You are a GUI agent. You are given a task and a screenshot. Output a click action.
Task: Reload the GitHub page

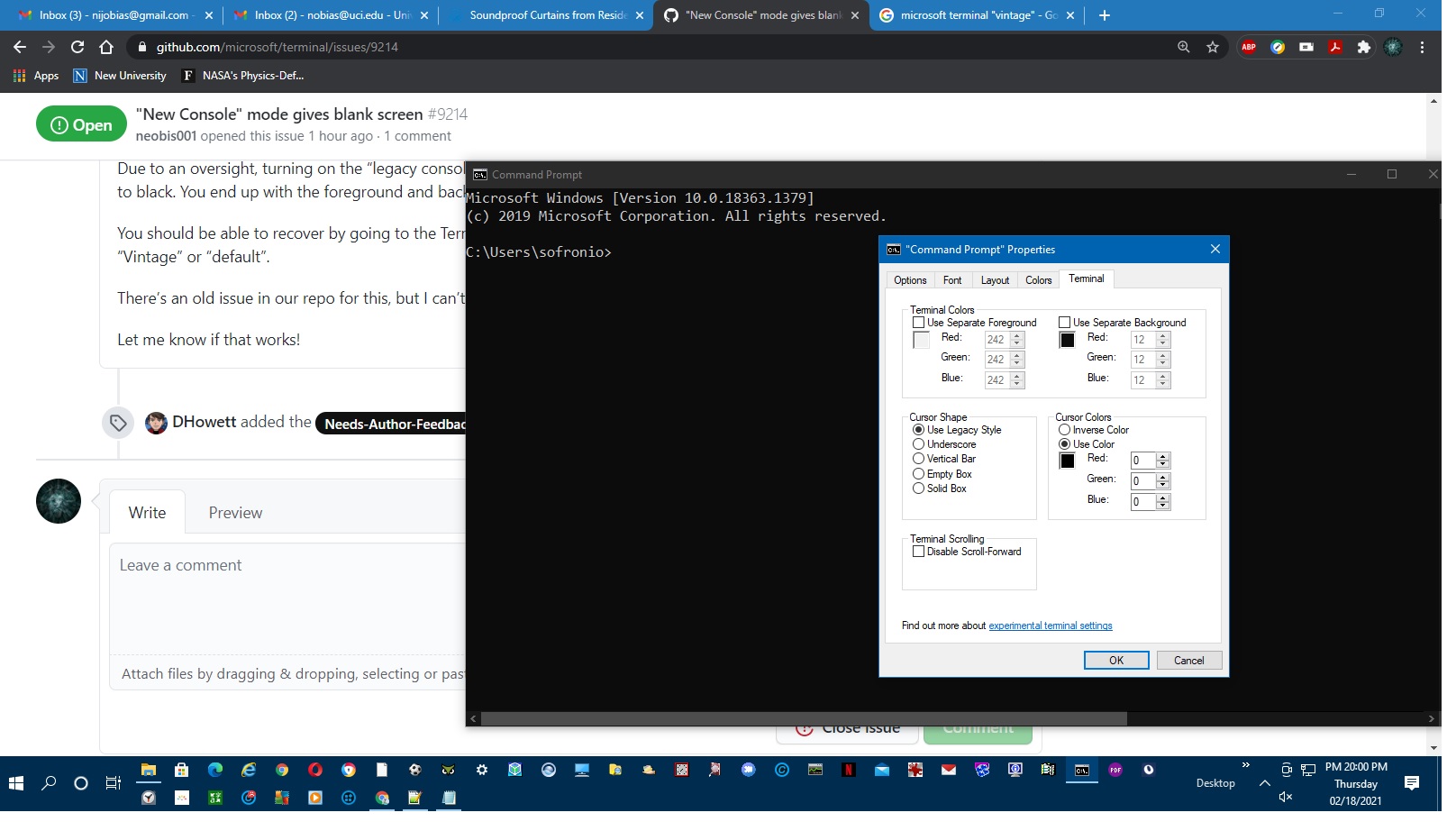tap(77, 47)
